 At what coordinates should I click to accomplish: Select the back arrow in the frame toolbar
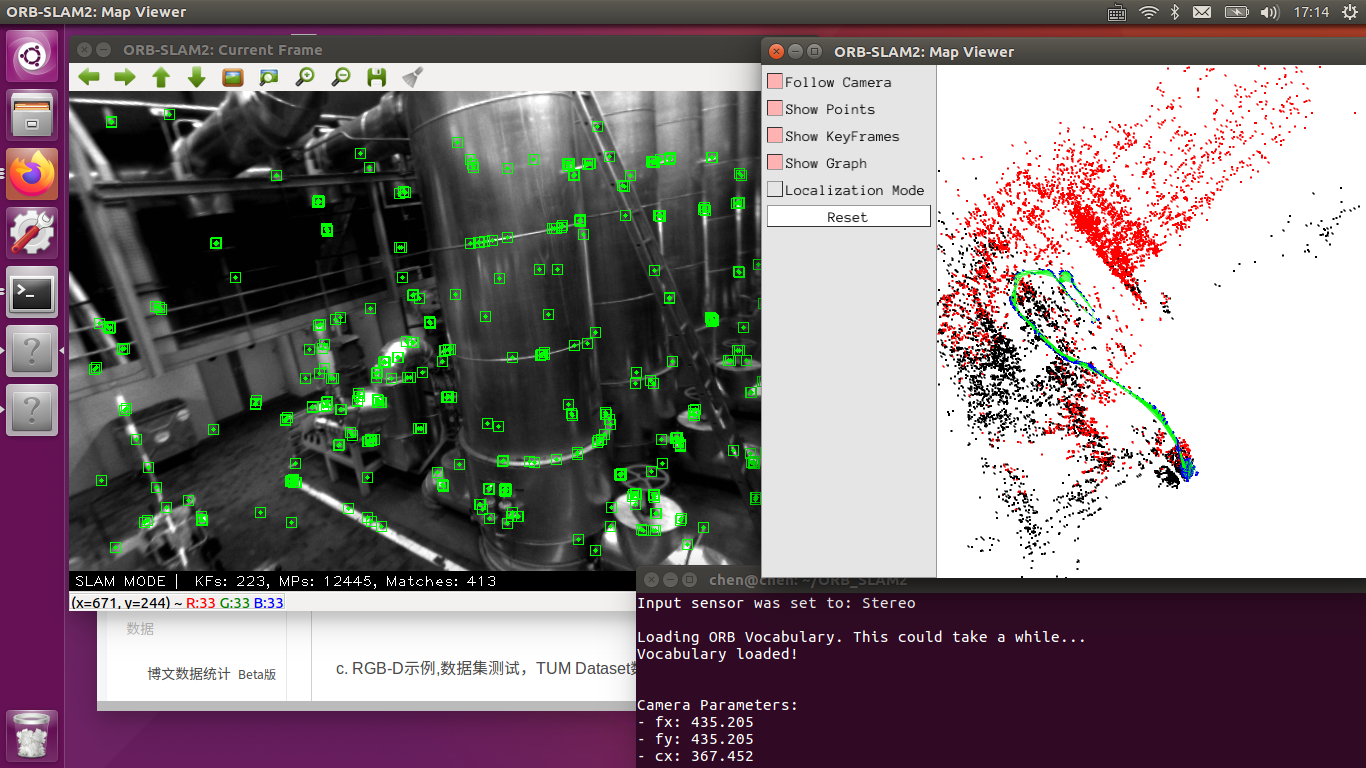coord(88,76)
